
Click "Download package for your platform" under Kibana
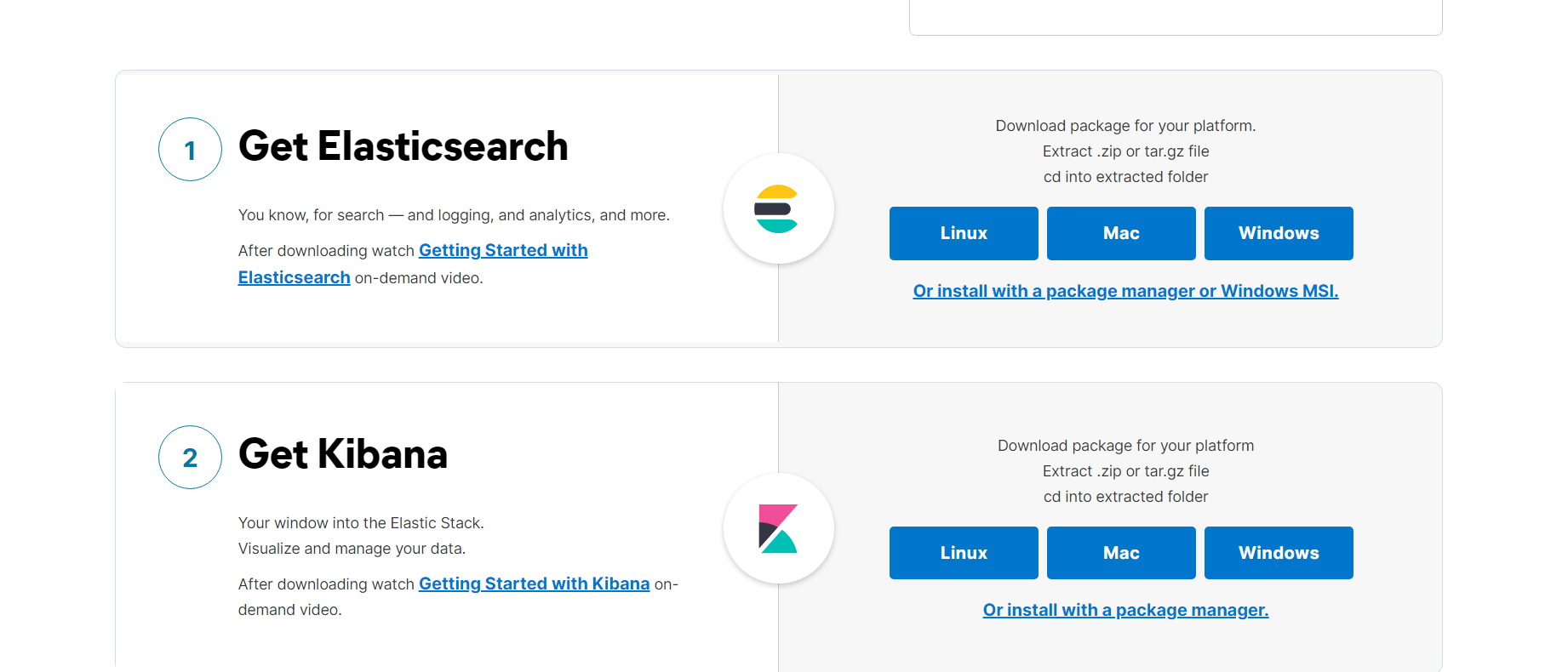click(x=1125, y=446)
